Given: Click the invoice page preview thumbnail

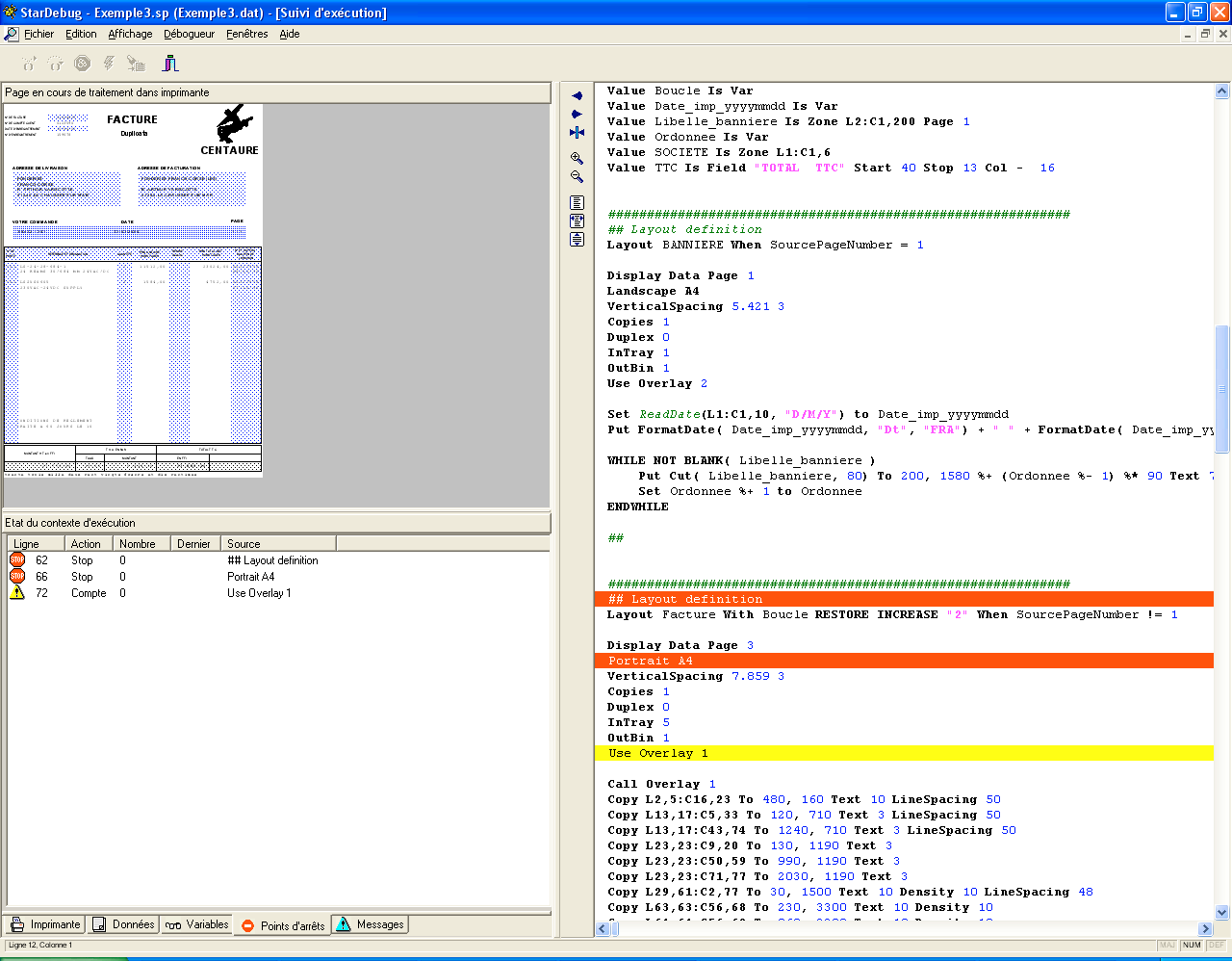Looking at the screenshot, I should coord(133,290).
